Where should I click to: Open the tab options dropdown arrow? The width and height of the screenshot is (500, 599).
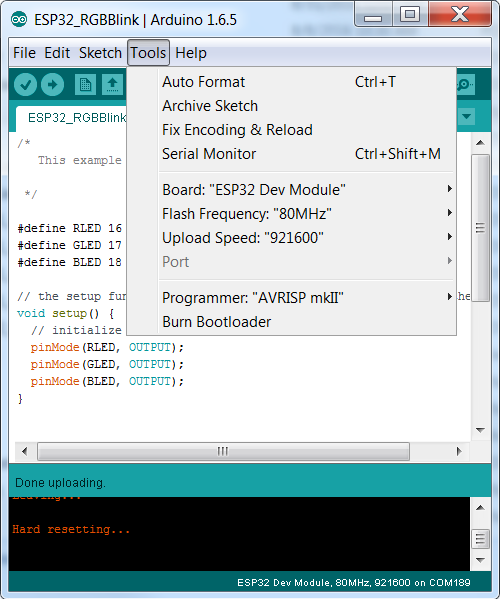tap(467, 116)
